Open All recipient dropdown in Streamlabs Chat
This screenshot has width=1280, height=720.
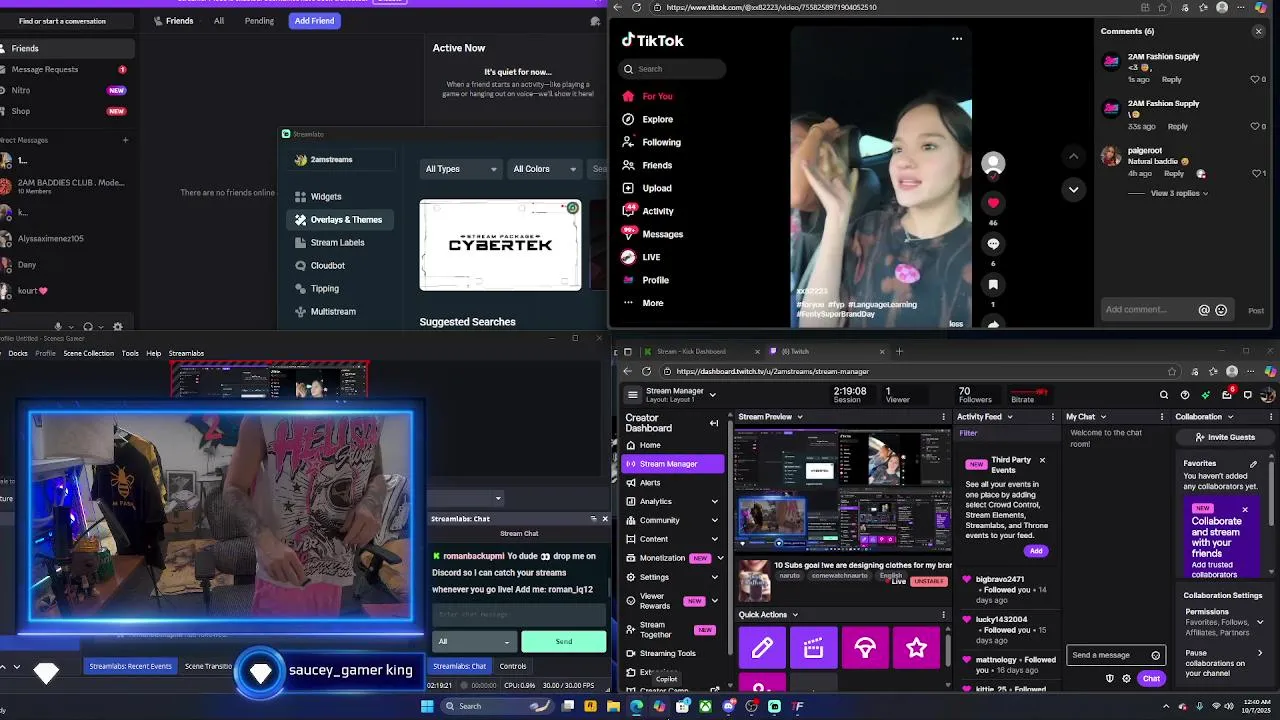pos(475,642)
